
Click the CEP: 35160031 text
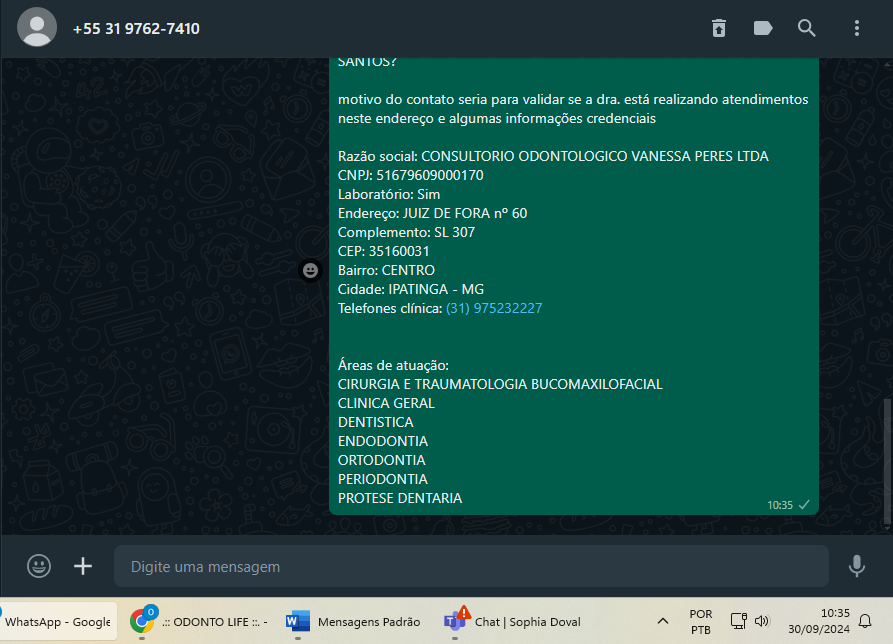[383, 251]
